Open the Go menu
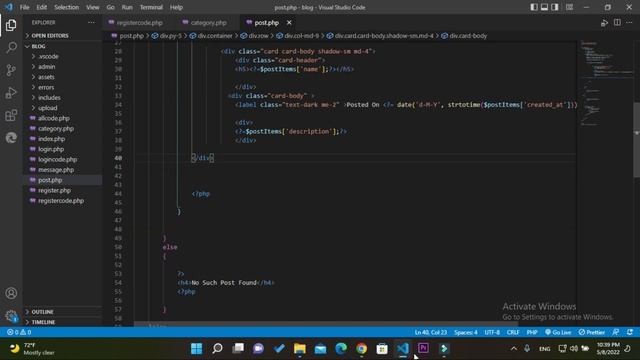640x360 pixels. point(111,7)
